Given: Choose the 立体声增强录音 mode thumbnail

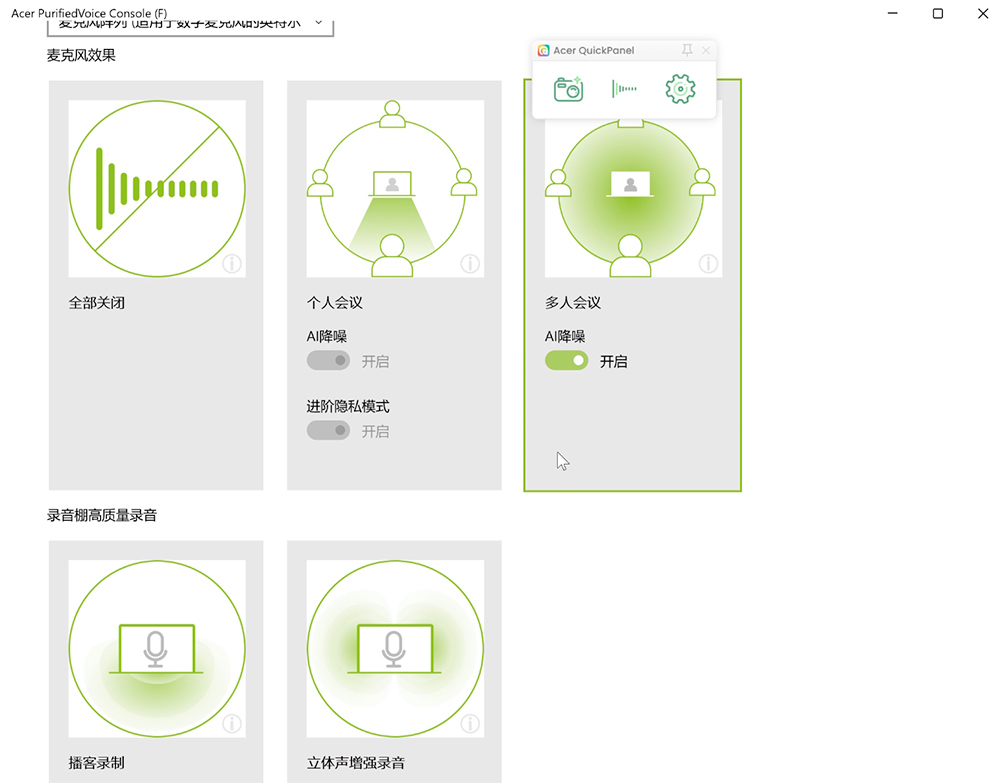Looking at the screenshot, I should [395, 648].
